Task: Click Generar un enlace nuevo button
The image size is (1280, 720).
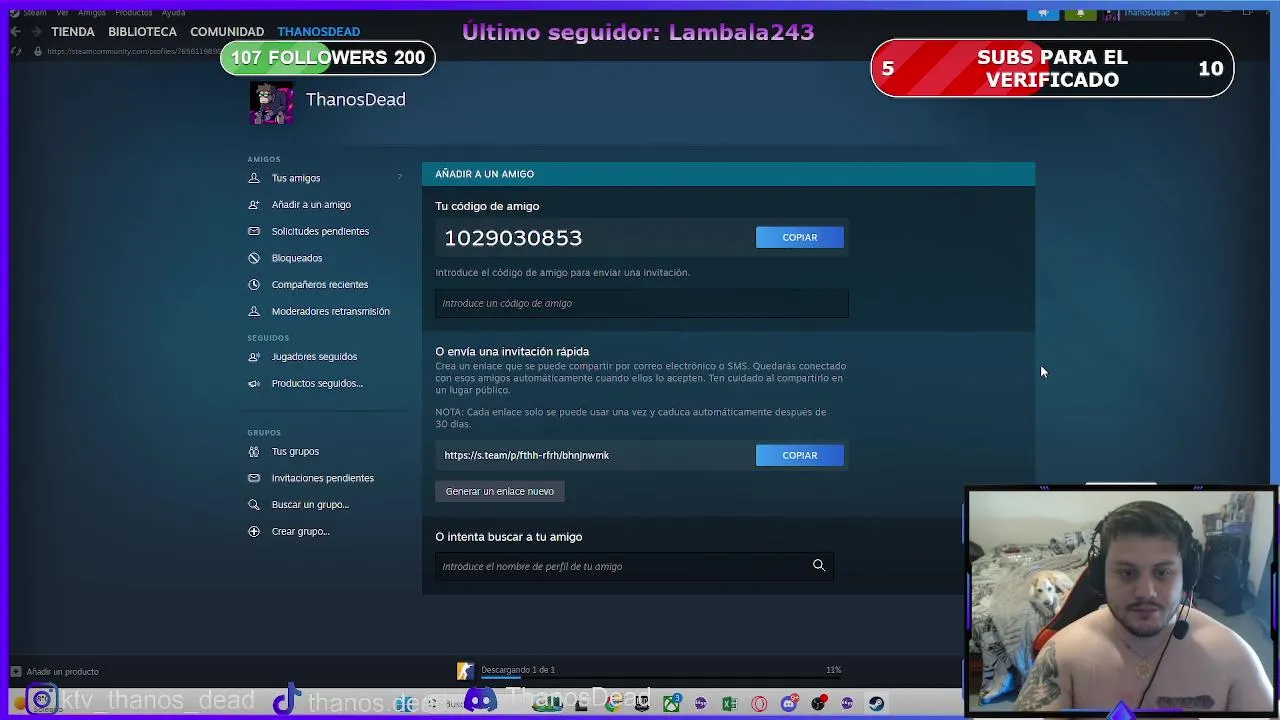Action: coord(499,491)
